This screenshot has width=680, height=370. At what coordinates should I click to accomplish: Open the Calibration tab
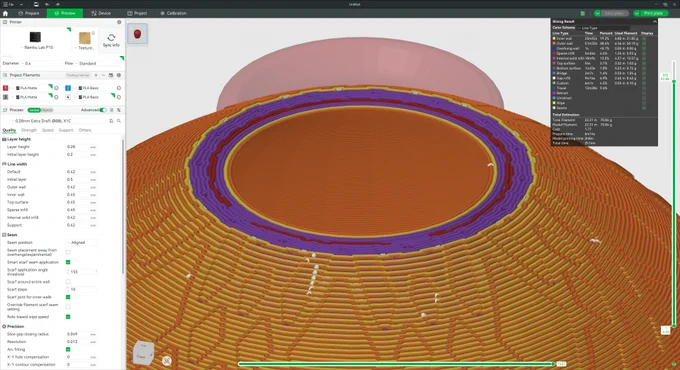(173, 13)
